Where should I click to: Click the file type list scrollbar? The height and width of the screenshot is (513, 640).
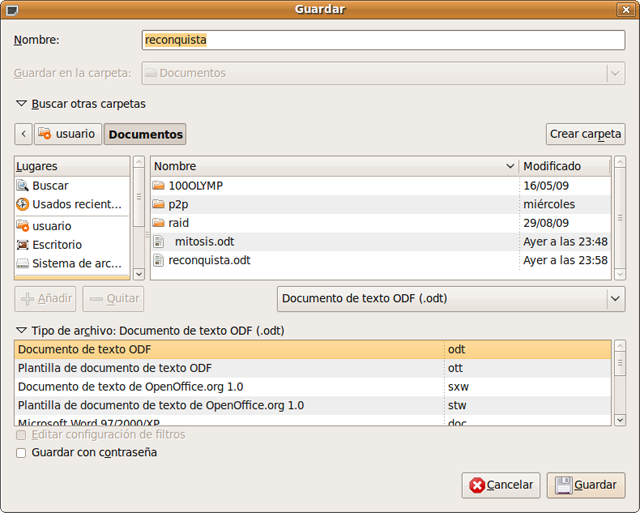[x=619, y=385]
